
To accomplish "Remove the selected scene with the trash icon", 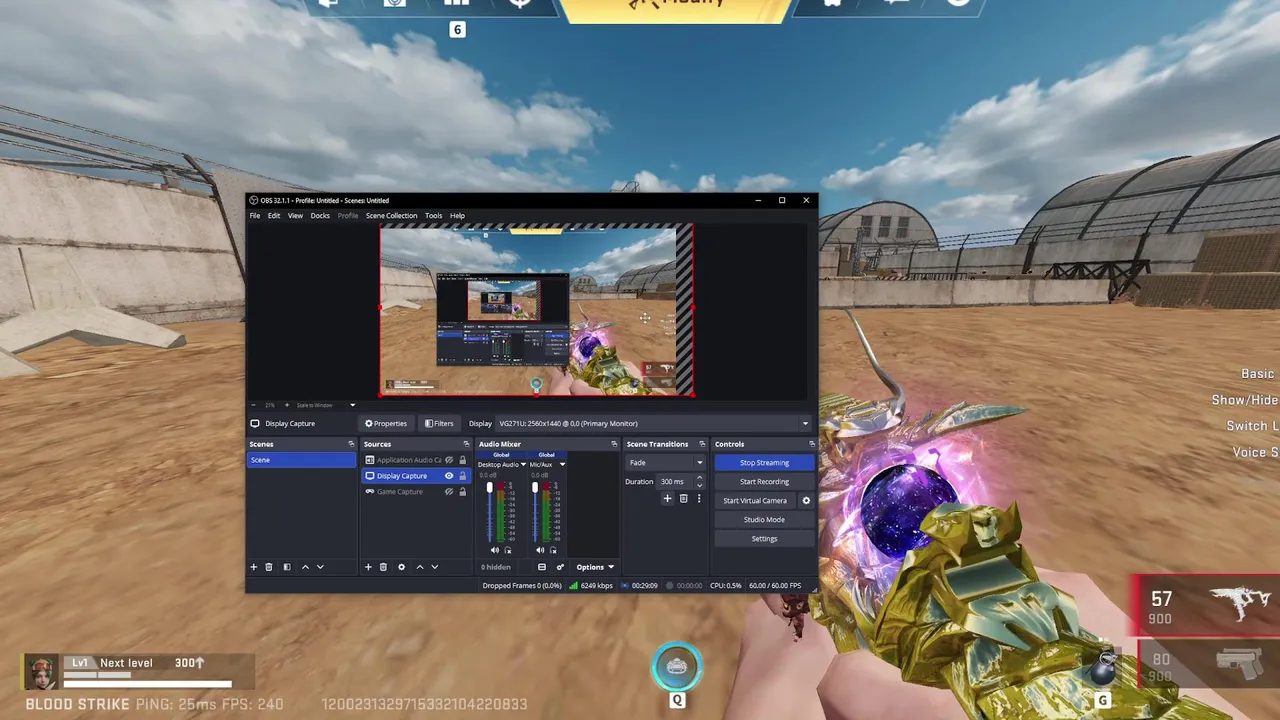I will coord(269,567).
